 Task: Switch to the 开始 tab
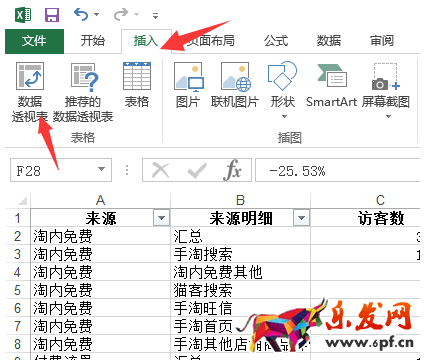[93, 41]
